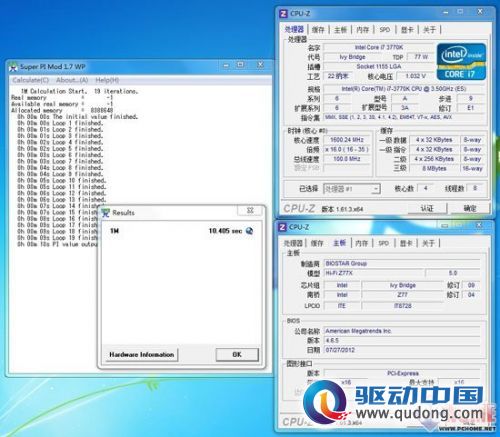Viewport: 500px width, 437px height.
Task: Open the About..(A) menu in Super PI
Action: (x=72, y=80)
